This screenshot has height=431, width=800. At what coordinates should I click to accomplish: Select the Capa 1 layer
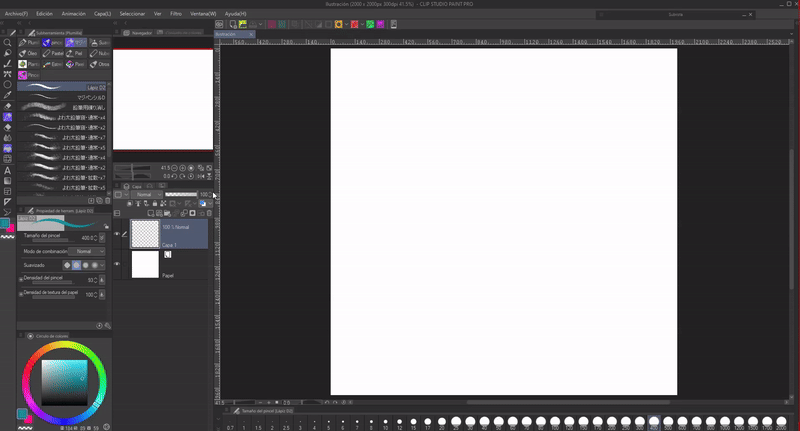(x=169, y=234)
